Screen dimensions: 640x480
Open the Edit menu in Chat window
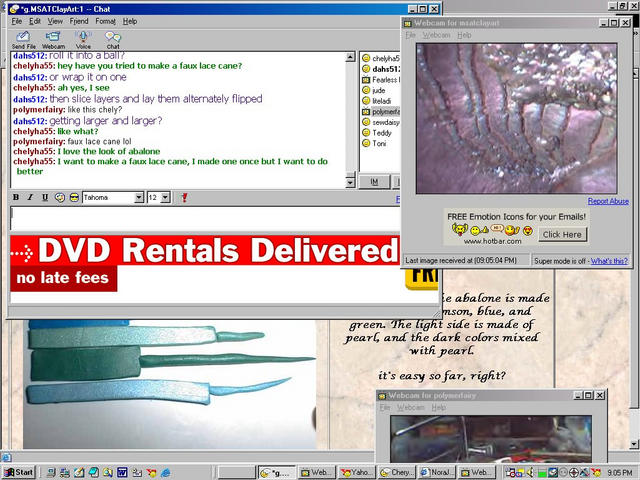35,21
